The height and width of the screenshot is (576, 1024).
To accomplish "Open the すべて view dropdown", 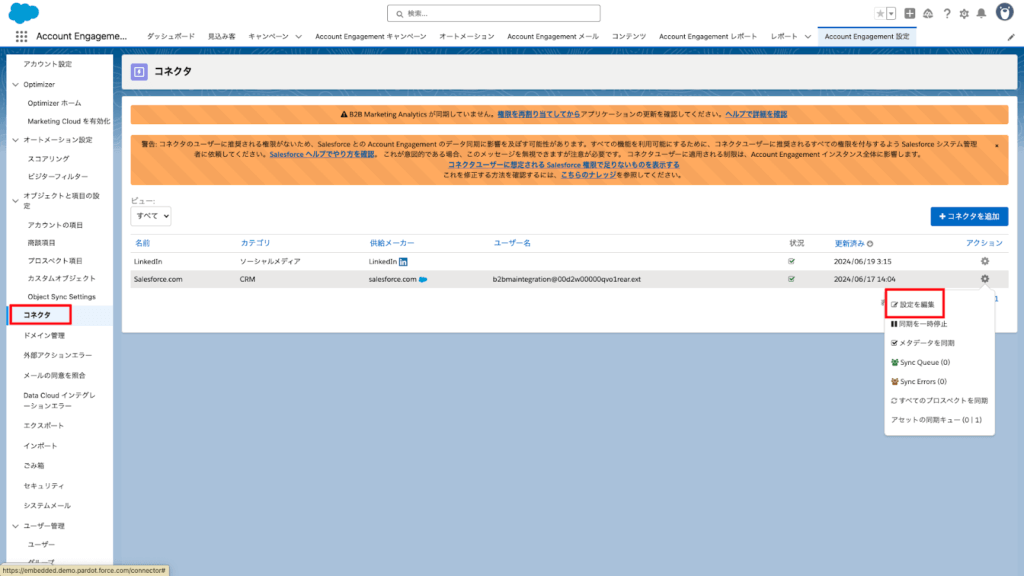I will (150, 216).
